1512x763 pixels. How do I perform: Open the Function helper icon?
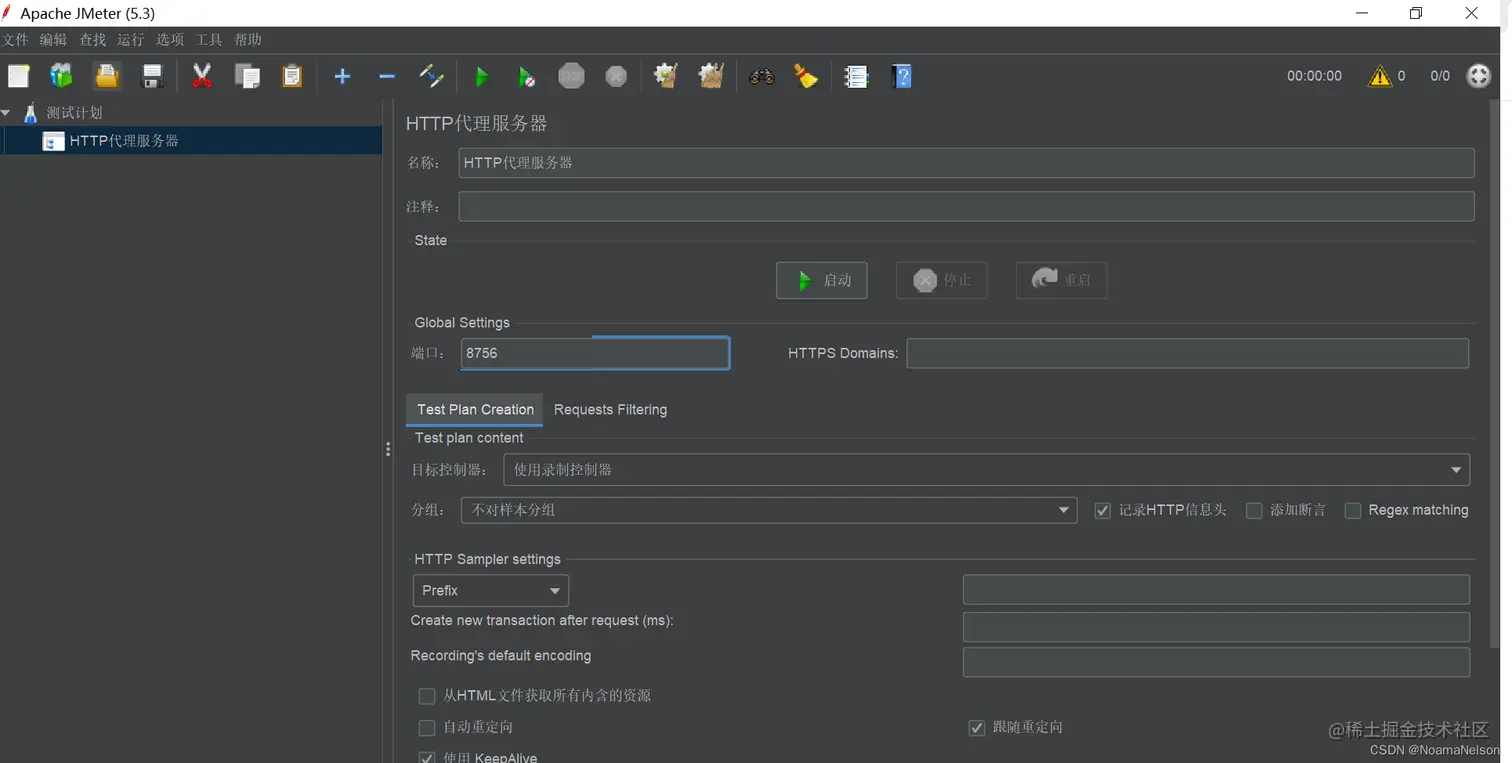pos(856,76)
